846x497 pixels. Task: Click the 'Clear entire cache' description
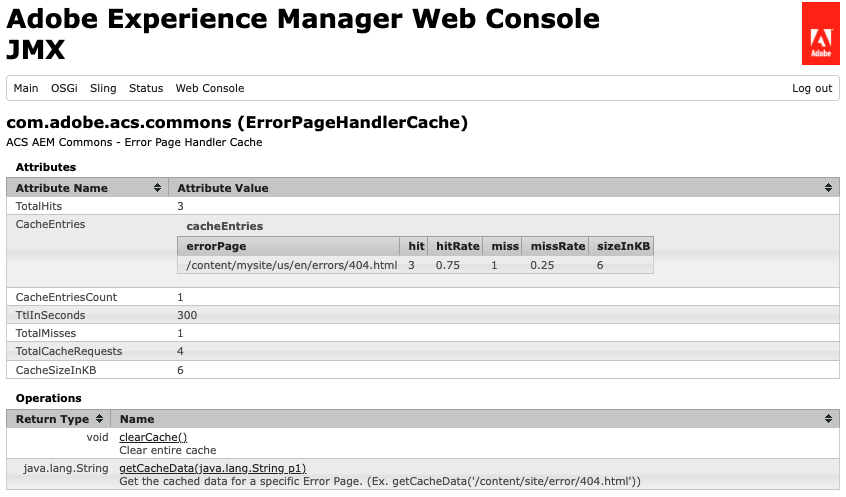pos(168,450)
